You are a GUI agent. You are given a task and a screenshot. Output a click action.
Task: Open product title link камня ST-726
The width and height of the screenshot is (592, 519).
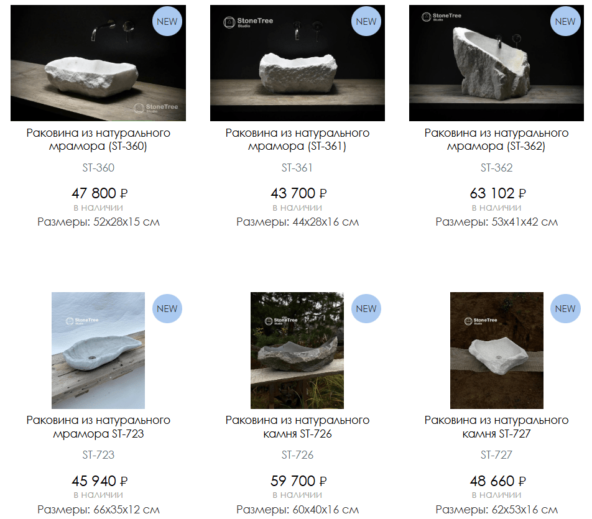tap(297, 427)
